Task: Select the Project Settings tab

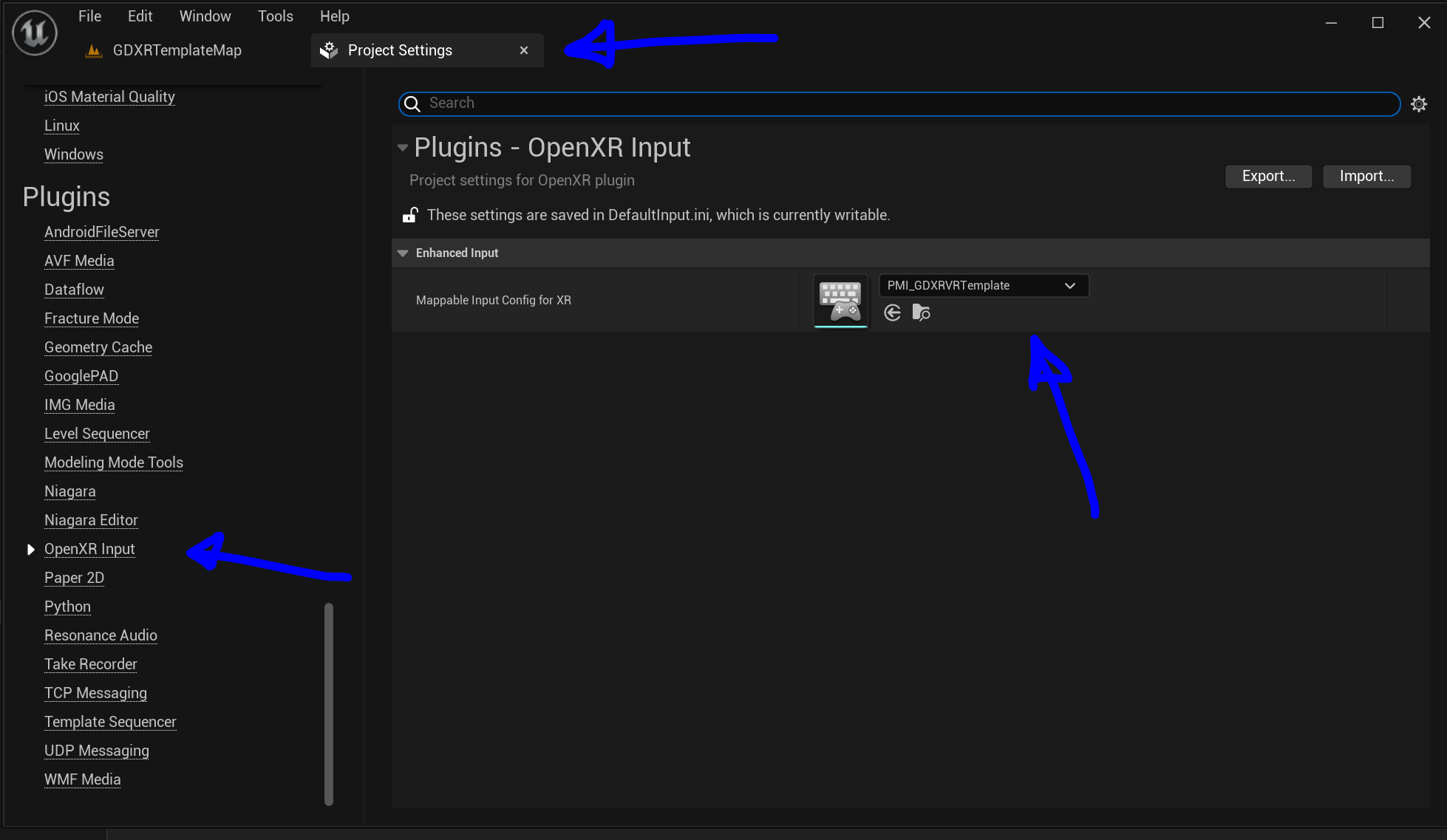Action: tap(426, 50)
